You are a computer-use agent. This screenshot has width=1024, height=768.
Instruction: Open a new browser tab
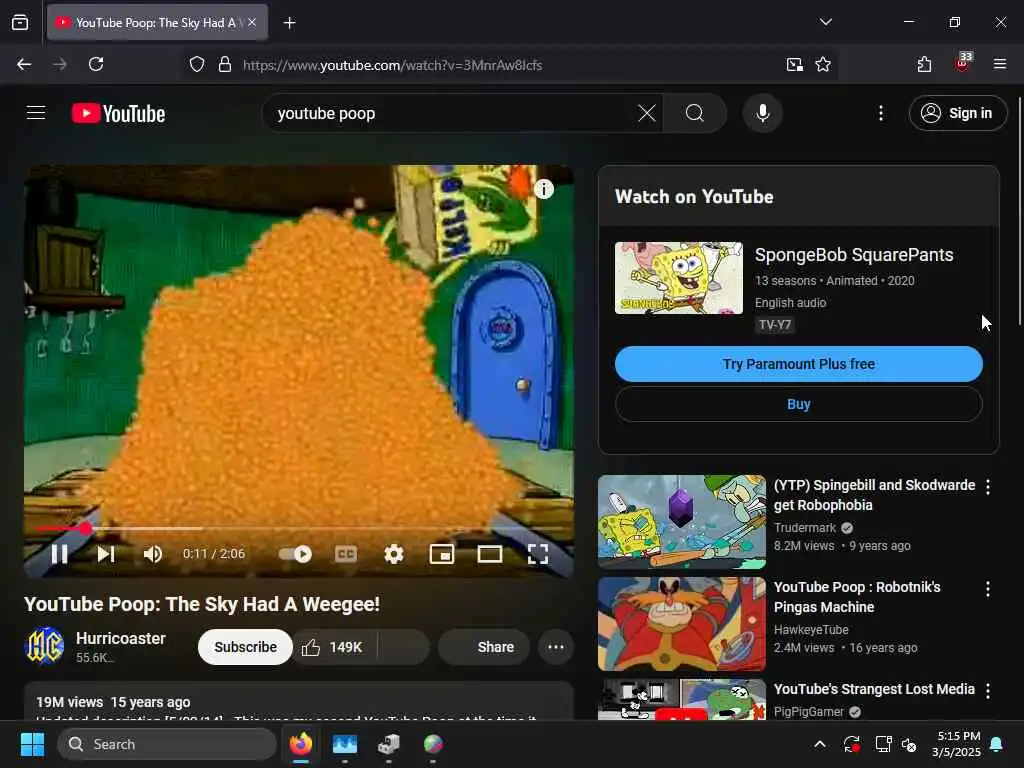click(289, 23)
